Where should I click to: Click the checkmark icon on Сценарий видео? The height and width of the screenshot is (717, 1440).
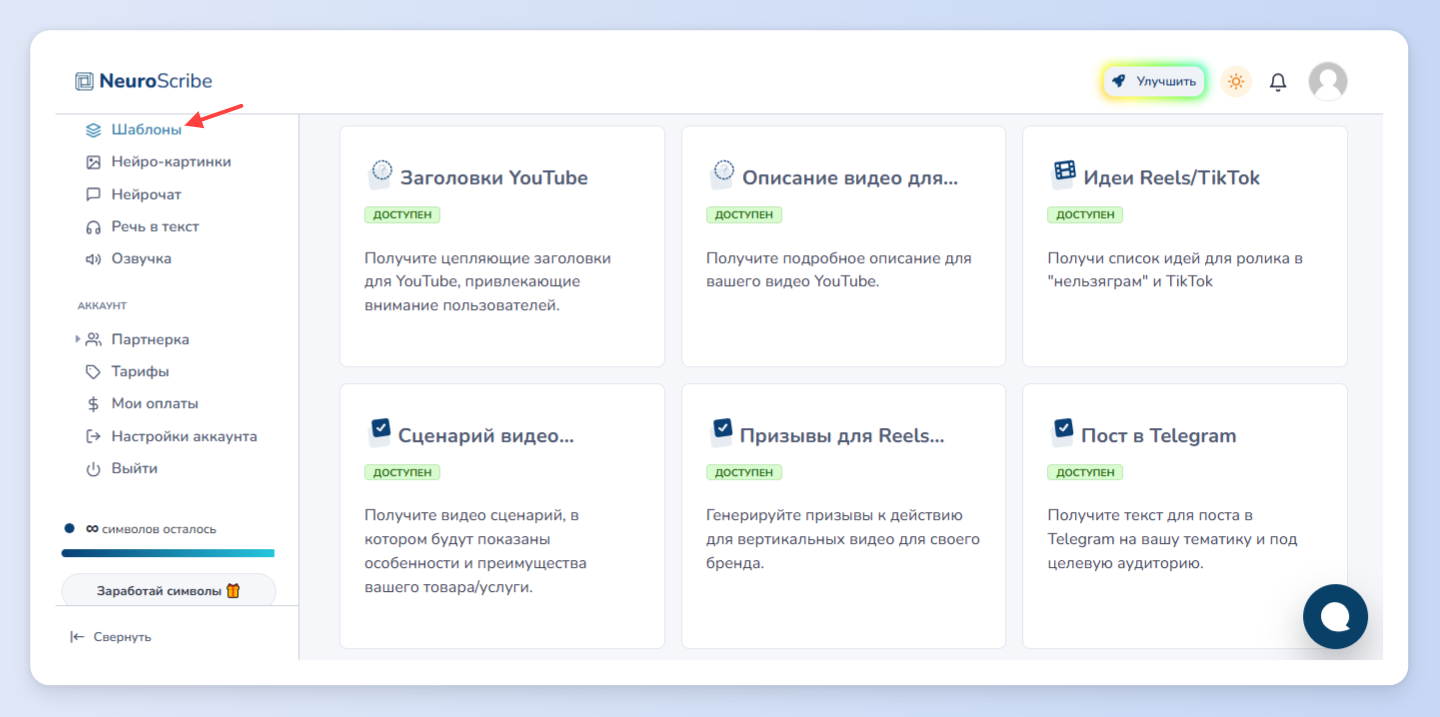(x=380, y=431)
